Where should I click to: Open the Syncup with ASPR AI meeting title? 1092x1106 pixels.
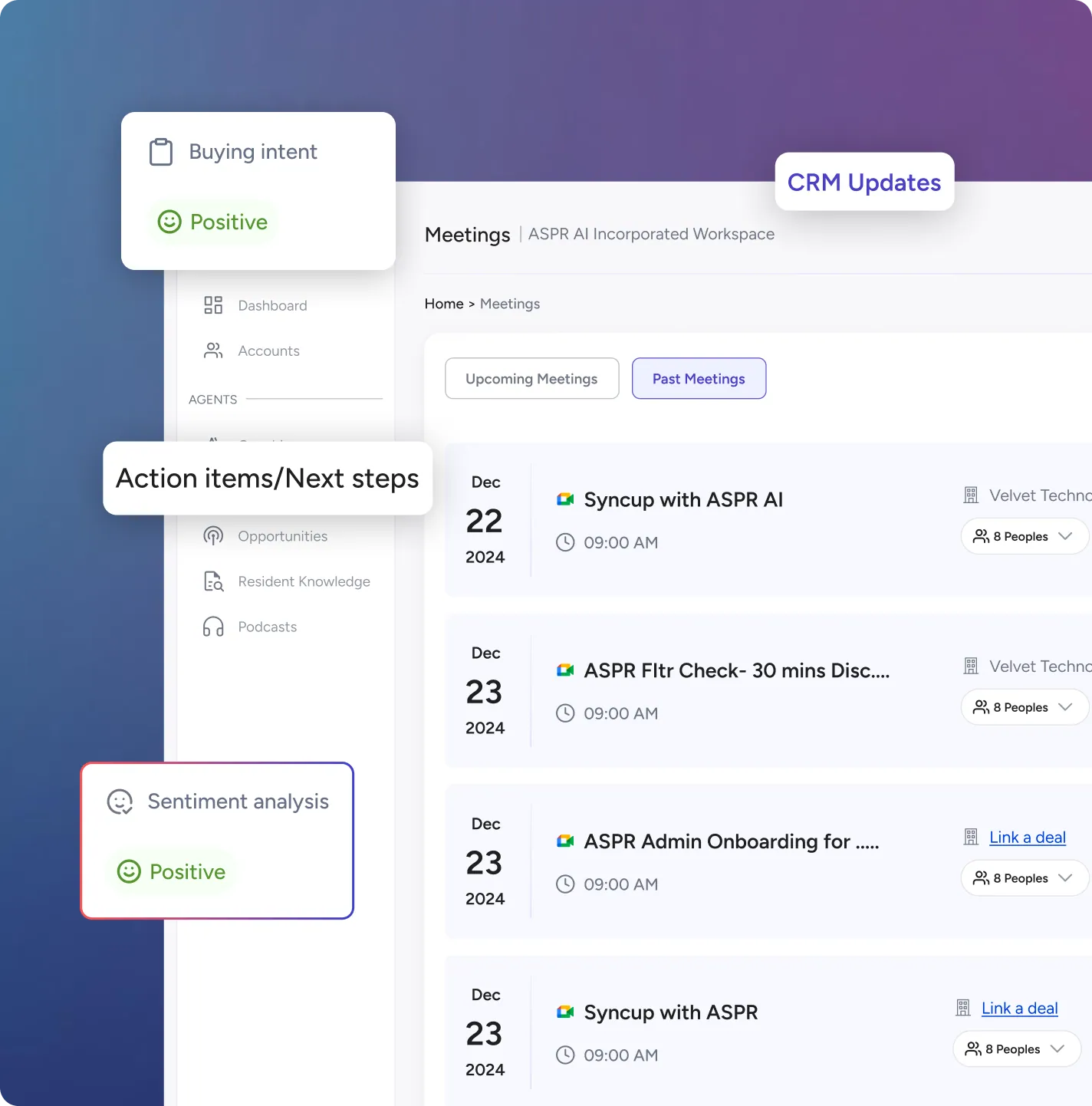click(x=684, y=499)
